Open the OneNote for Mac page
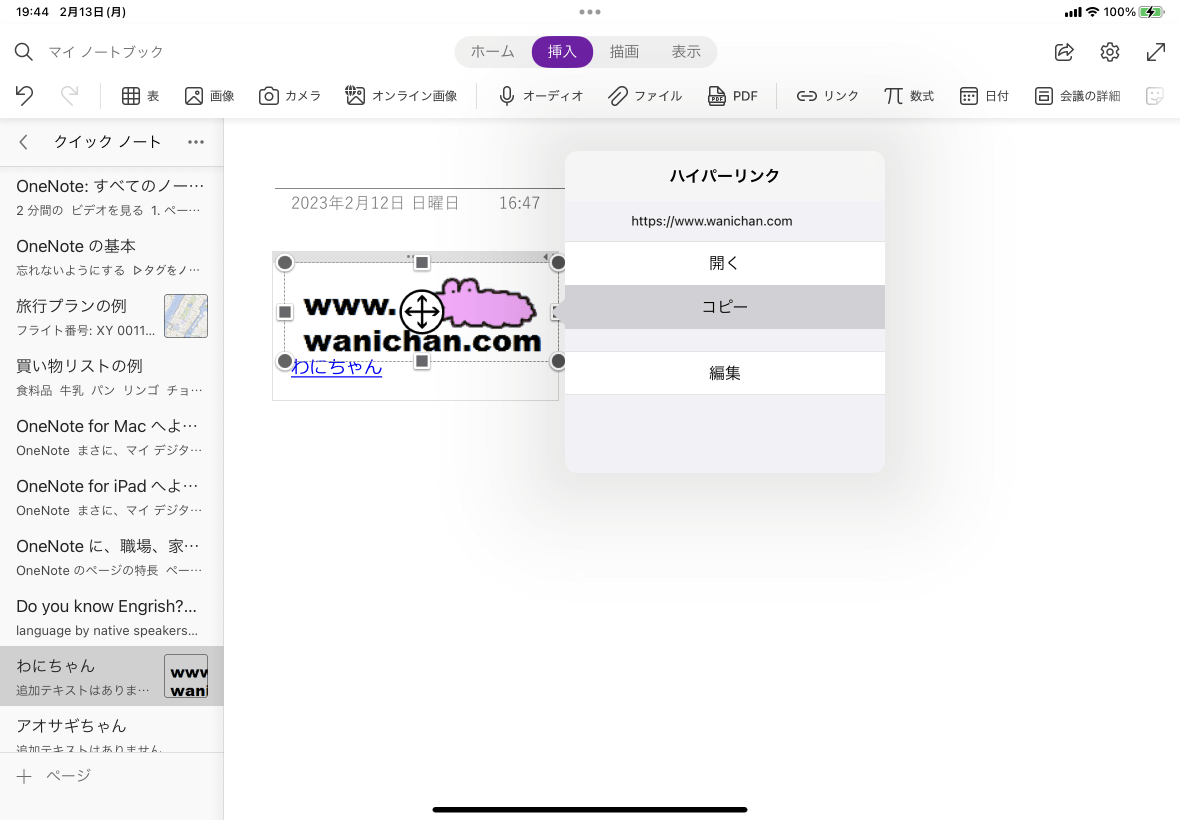Image resolution: width=1180 pixels, height=820 pixels. (111, 437)
